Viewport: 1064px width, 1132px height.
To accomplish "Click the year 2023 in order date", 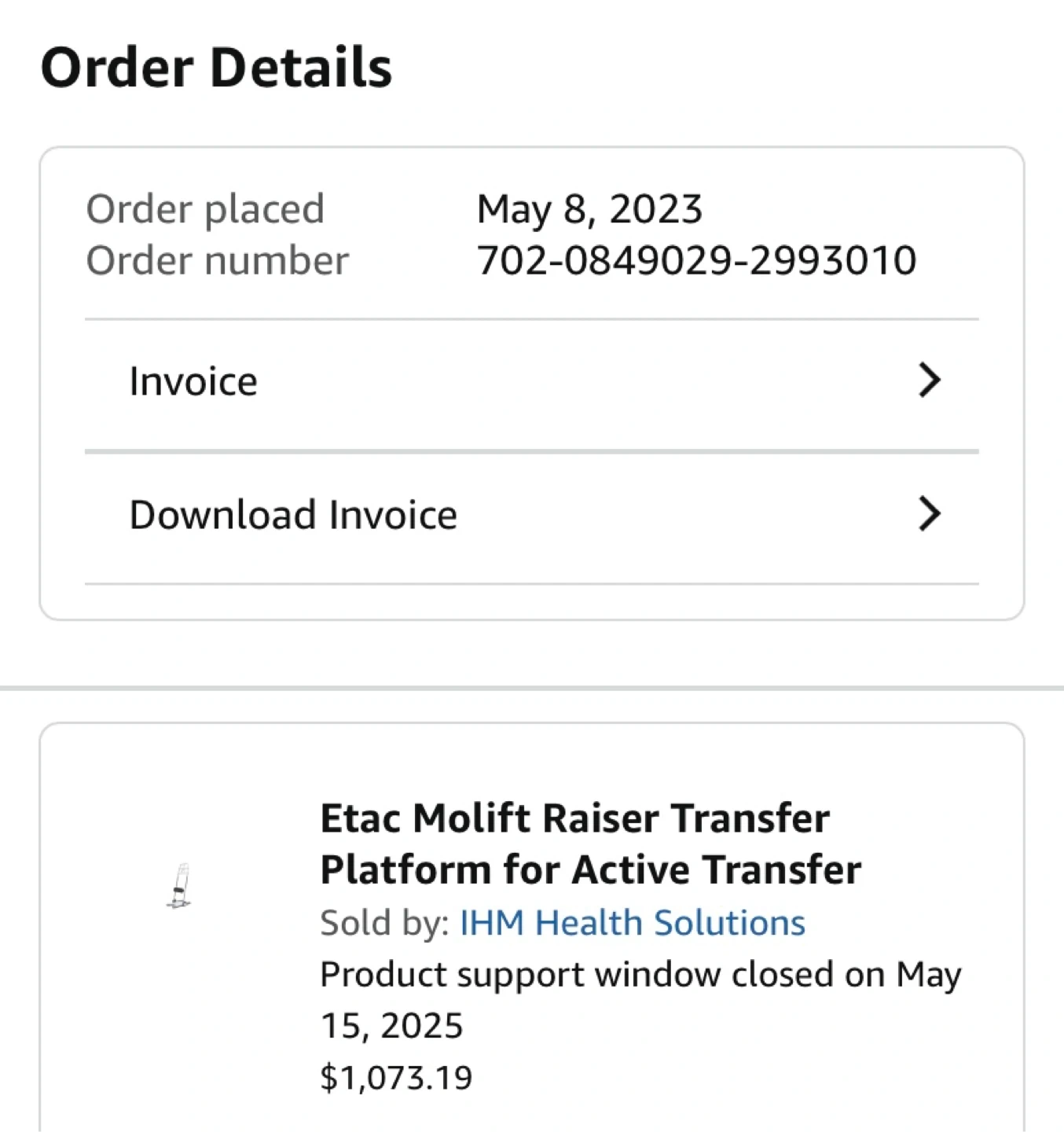I will tap(655, 210).
